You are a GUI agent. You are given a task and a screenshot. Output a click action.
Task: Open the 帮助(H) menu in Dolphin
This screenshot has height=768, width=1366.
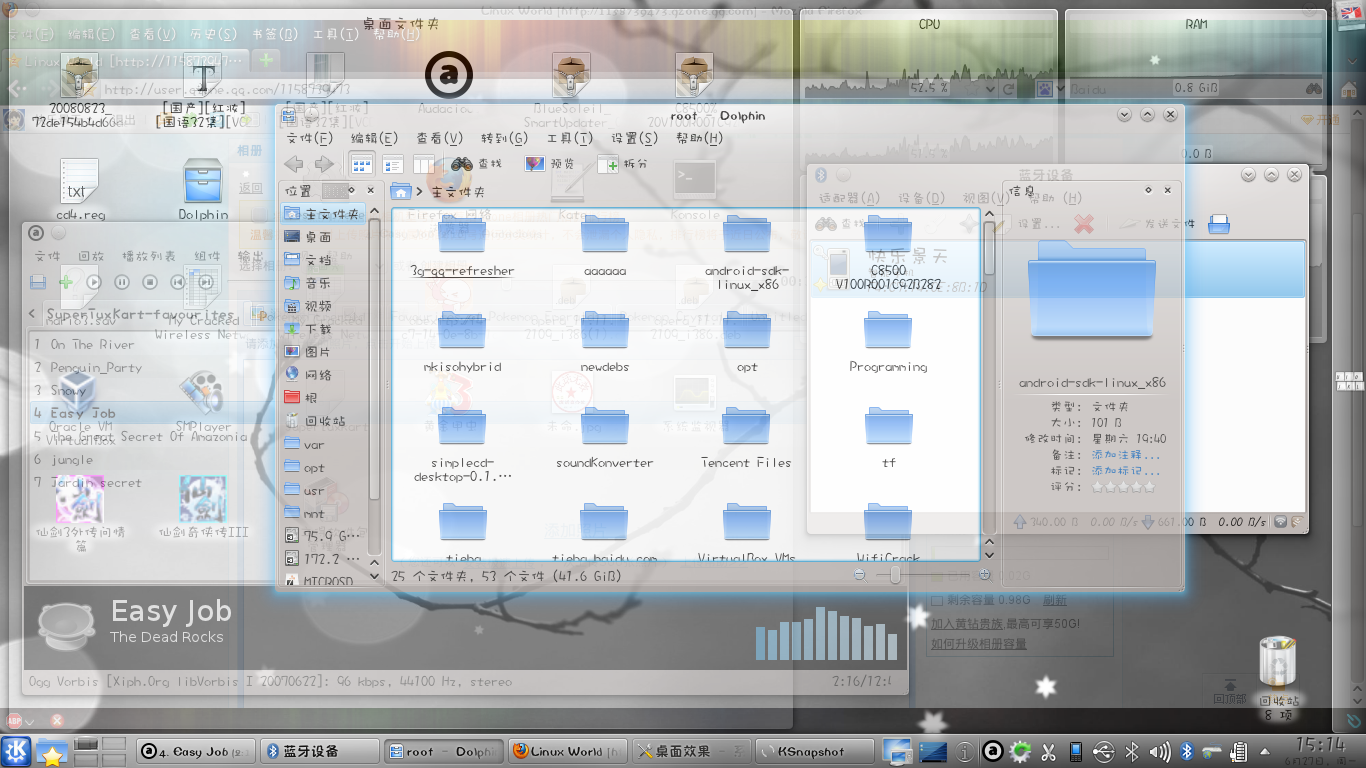(x=700, y=138)
